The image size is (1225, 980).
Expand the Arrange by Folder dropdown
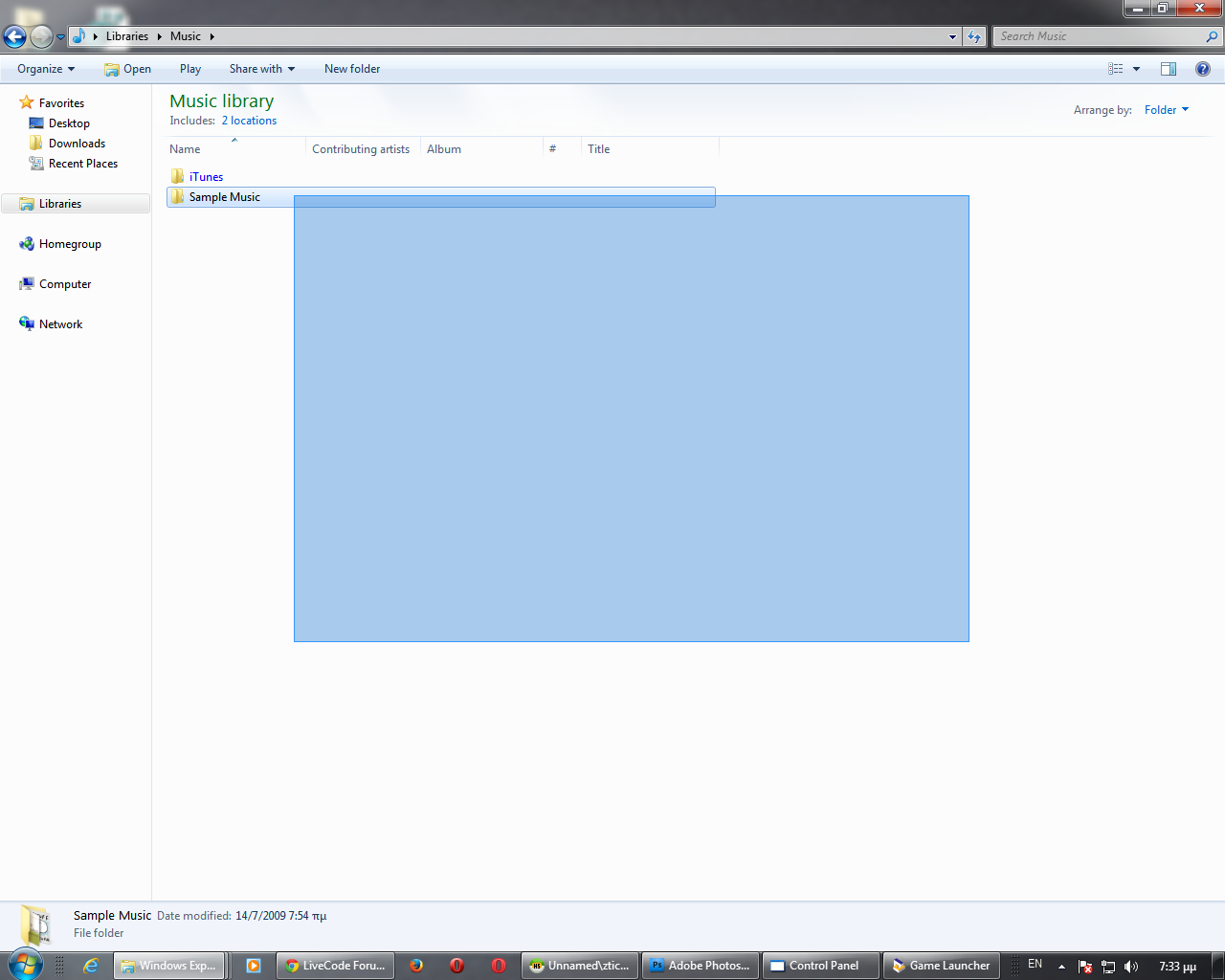point(1166,110)
